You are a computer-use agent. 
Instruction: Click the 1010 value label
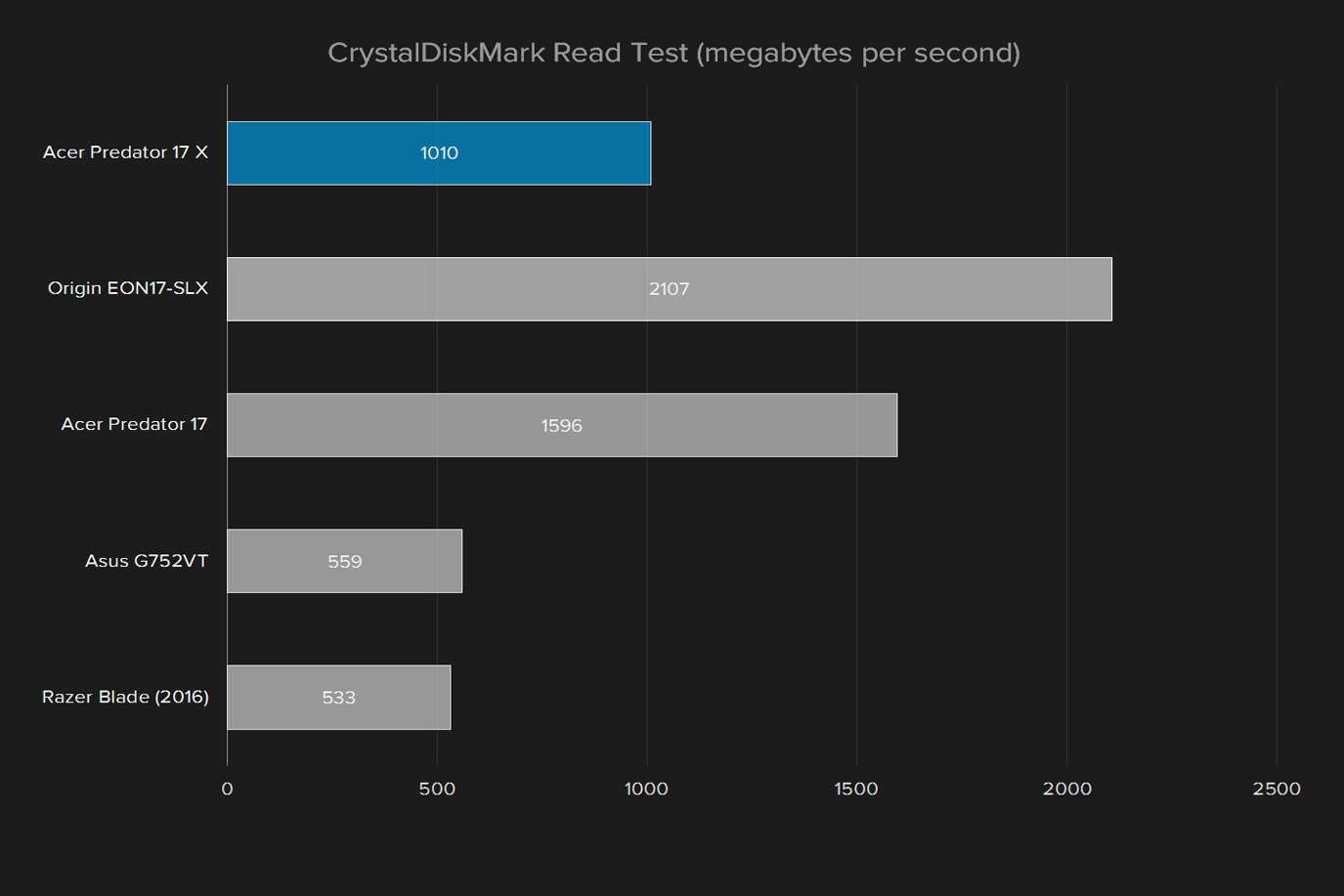pyautogui.click(x=439, y=153)
